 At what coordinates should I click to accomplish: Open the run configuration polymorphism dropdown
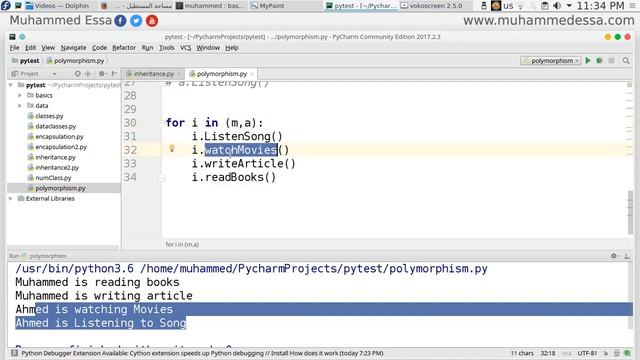point(551,60)
